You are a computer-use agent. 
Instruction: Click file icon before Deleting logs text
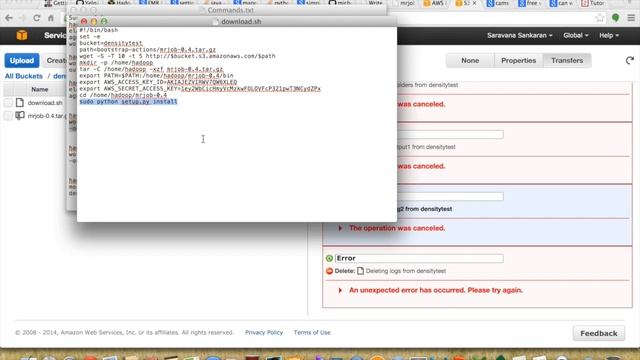(360, 271)
